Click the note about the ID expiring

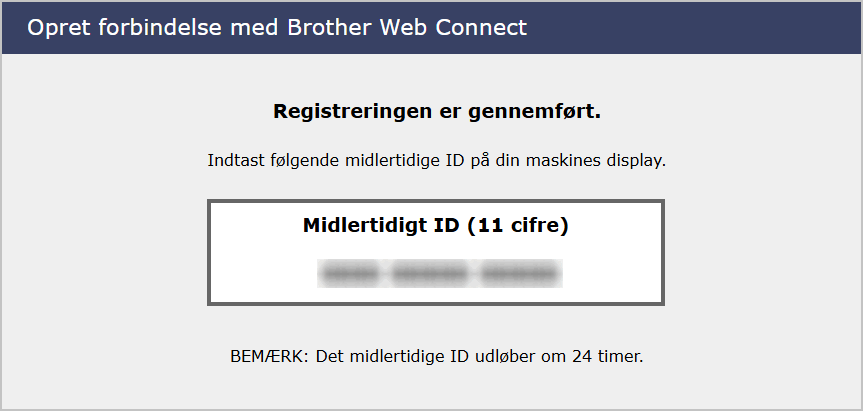point(436,355)
